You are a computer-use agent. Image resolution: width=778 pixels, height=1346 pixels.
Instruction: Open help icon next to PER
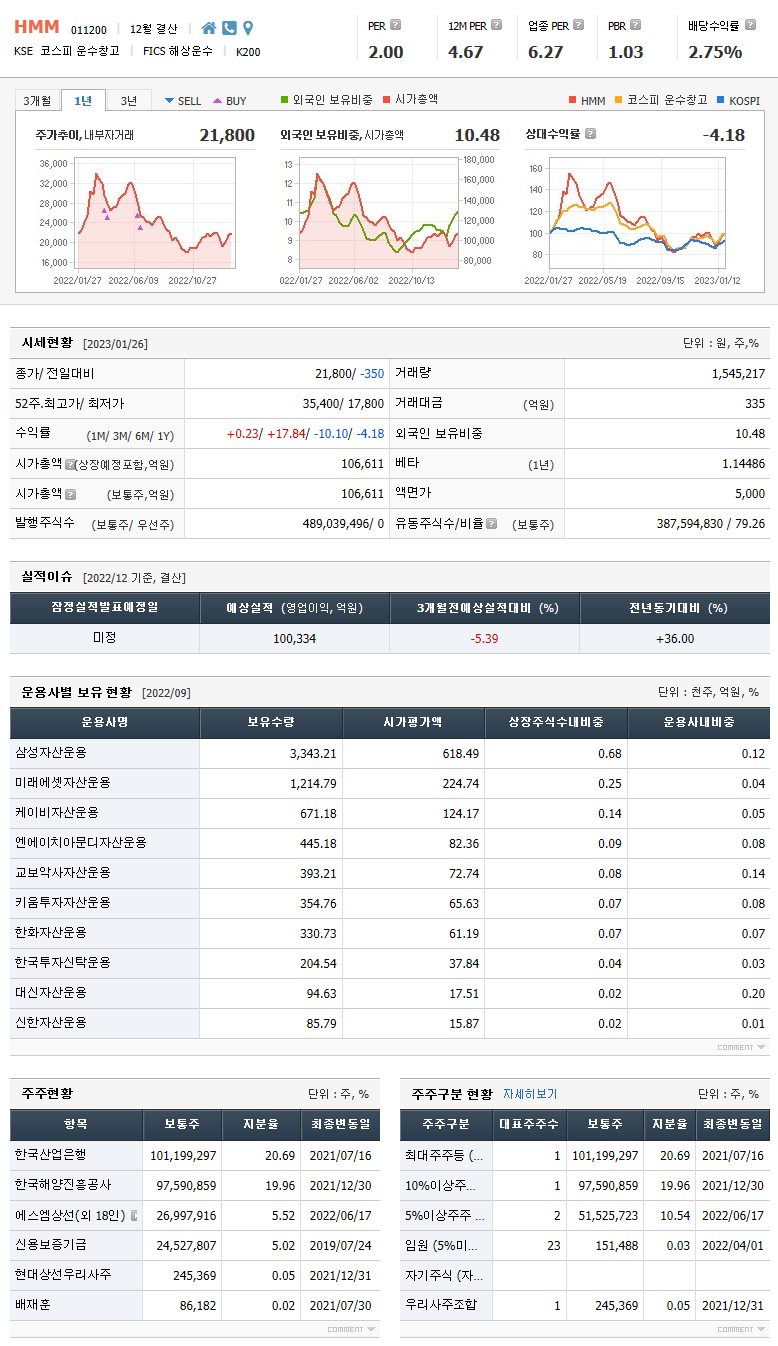396,25
